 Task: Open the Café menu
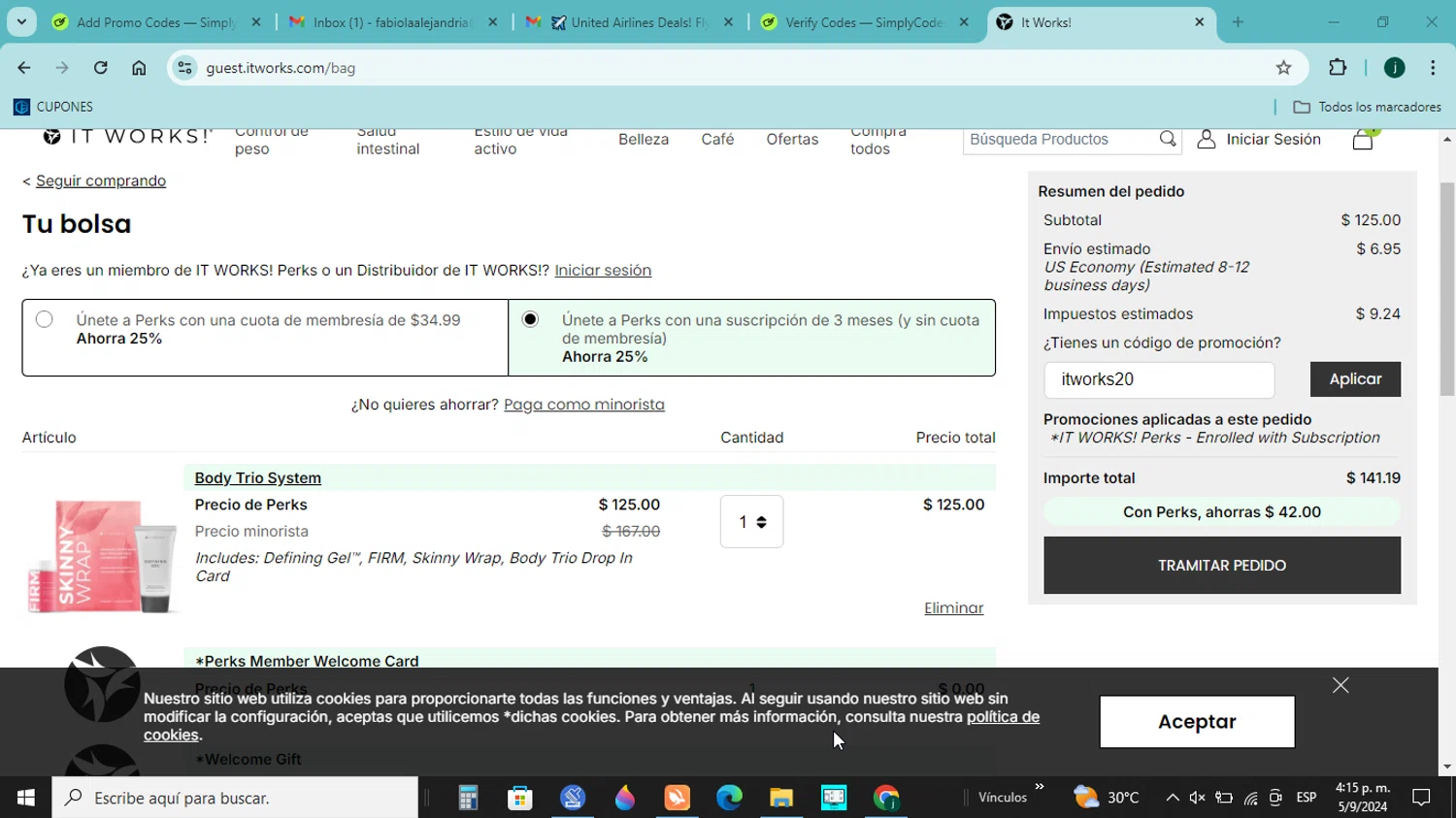717,140
